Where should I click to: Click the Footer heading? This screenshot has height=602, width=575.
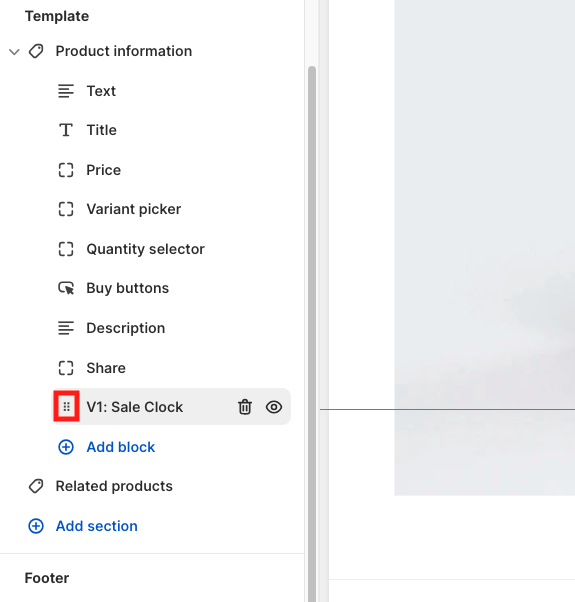(47, 578)
